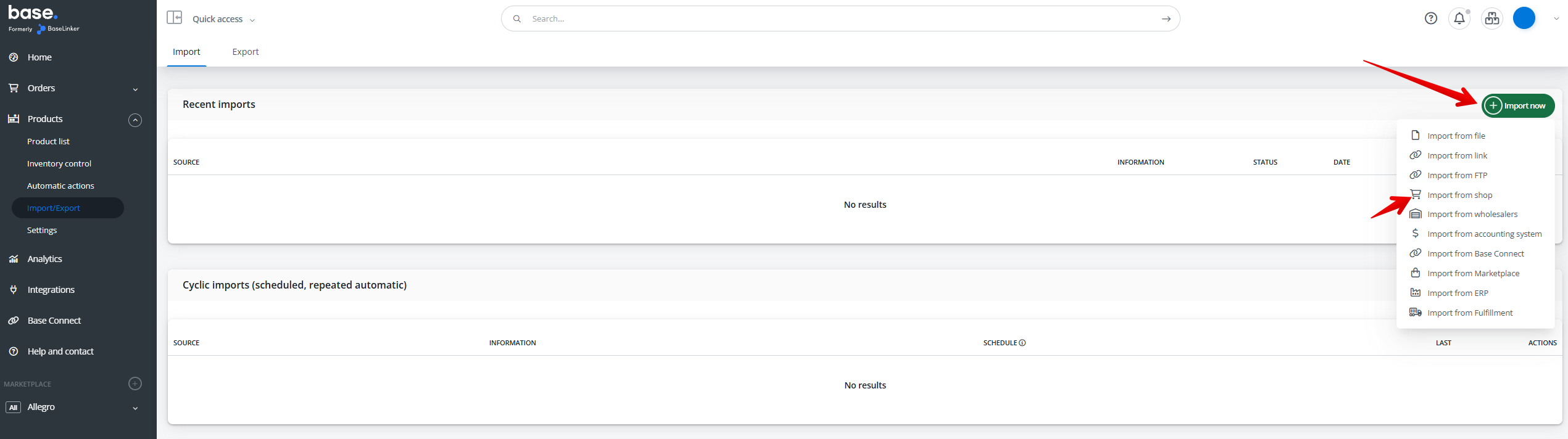Collapse the Products sidebar section
Image resolution: width=1568 pixels, height=439 pixels.
(135, 120)
